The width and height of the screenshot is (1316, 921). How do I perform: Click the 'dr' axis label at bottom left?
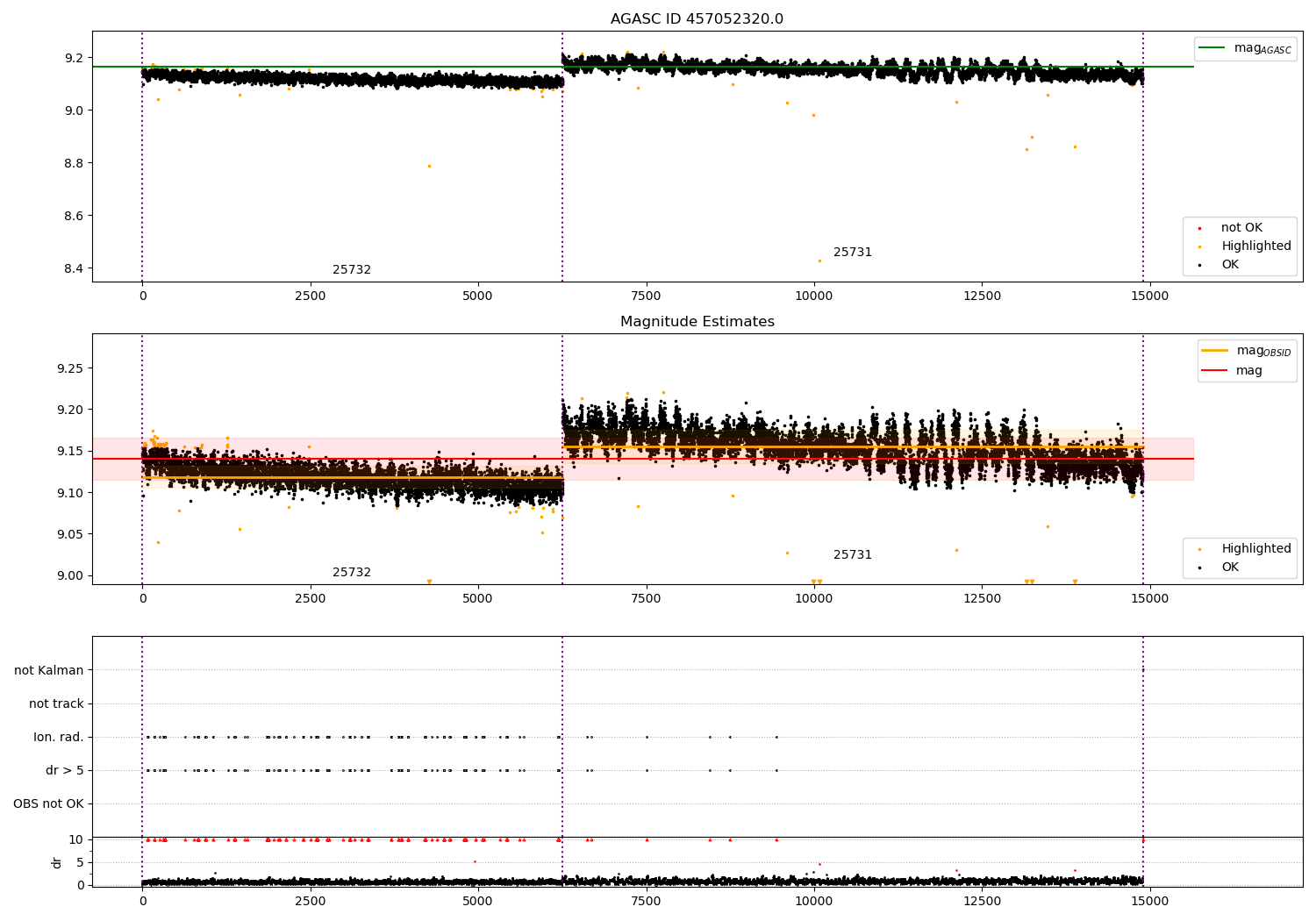tap(57, 862)
